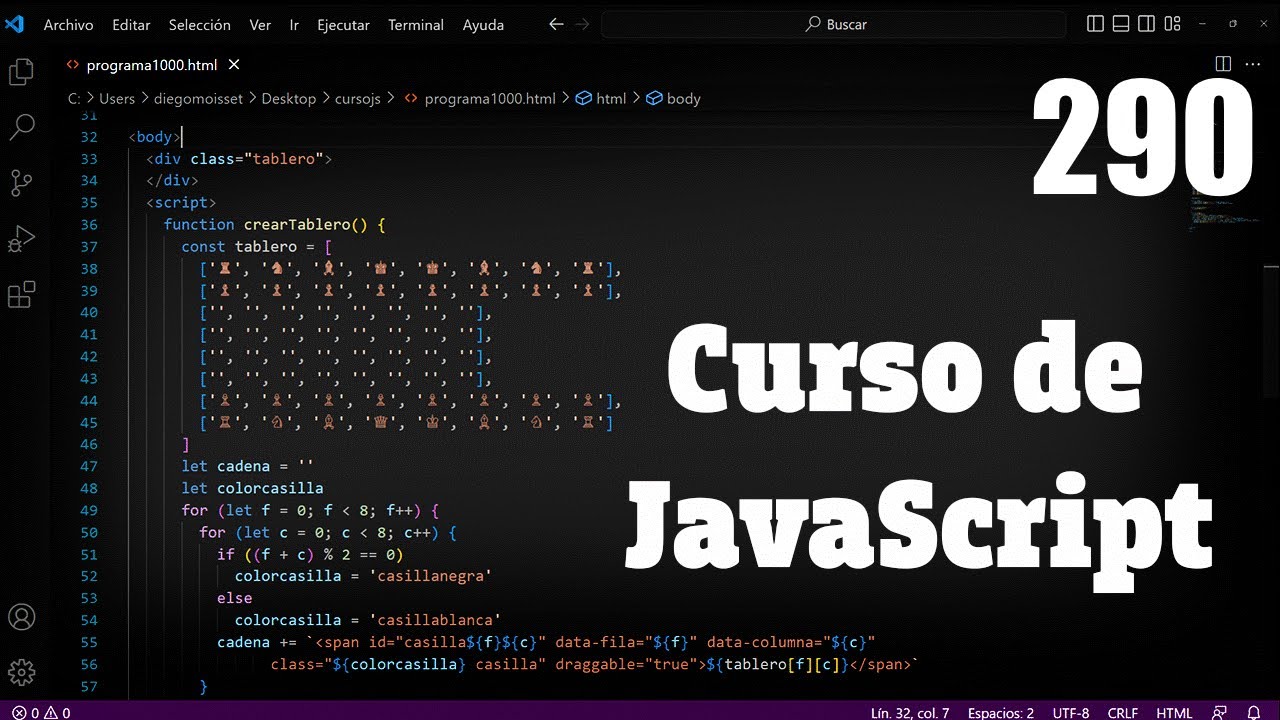The width and height of the screenshot is (1280, 720).
Task: Open the Accounts menu icon
Action: point(21,617)
